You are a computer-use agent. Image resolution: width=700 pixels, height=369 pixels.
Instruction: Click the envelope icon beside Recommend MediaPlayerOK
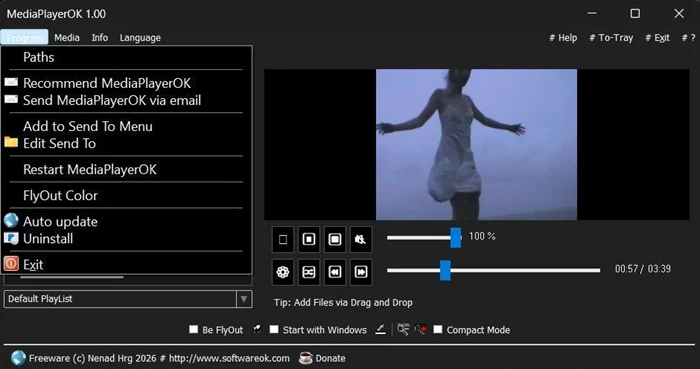pyautogui.click(x=11, y=83)
